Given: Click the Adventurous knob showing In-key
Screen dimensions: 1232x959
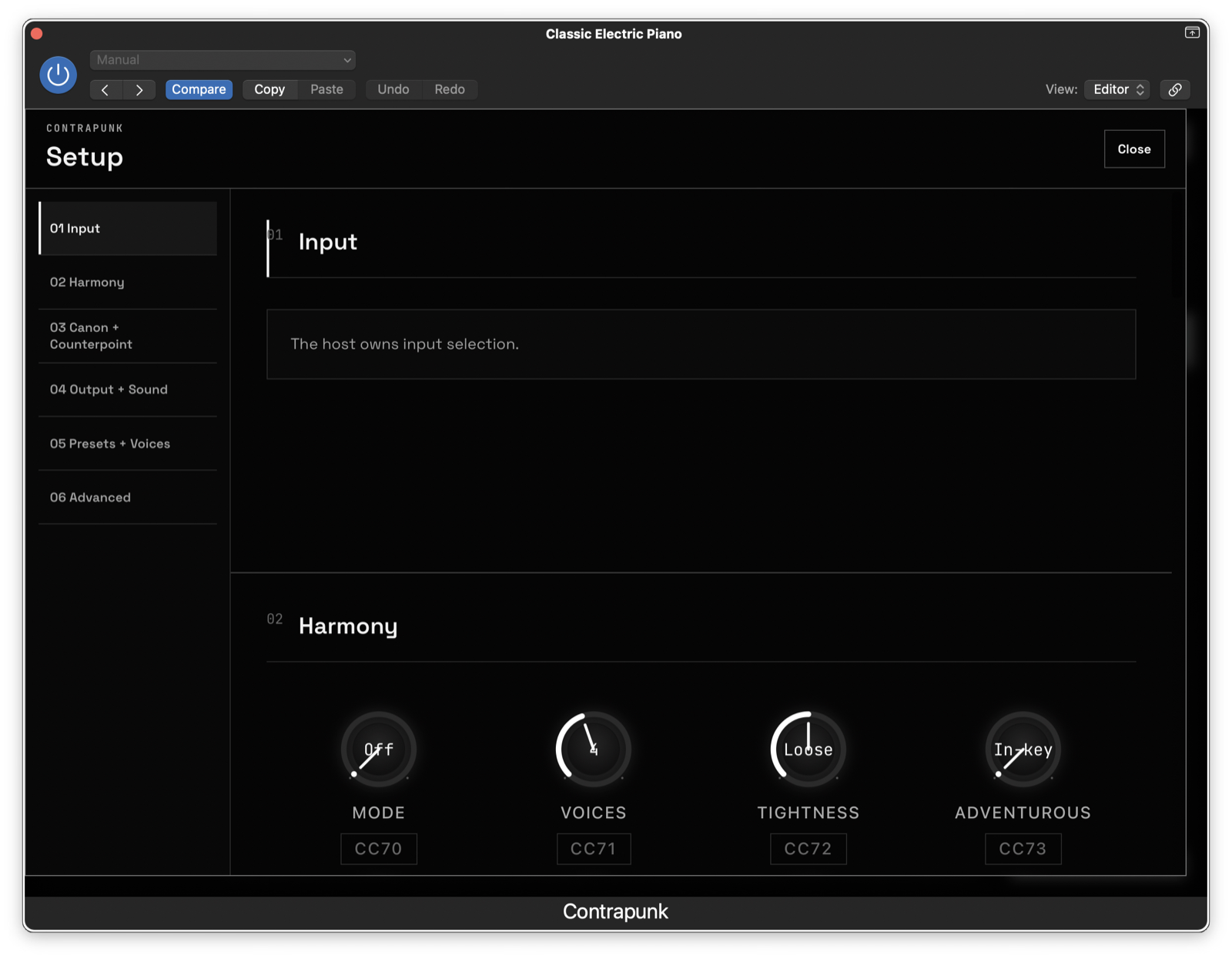Looking at the screenshot, I should pyautogui.click(x=1023, y=749).
